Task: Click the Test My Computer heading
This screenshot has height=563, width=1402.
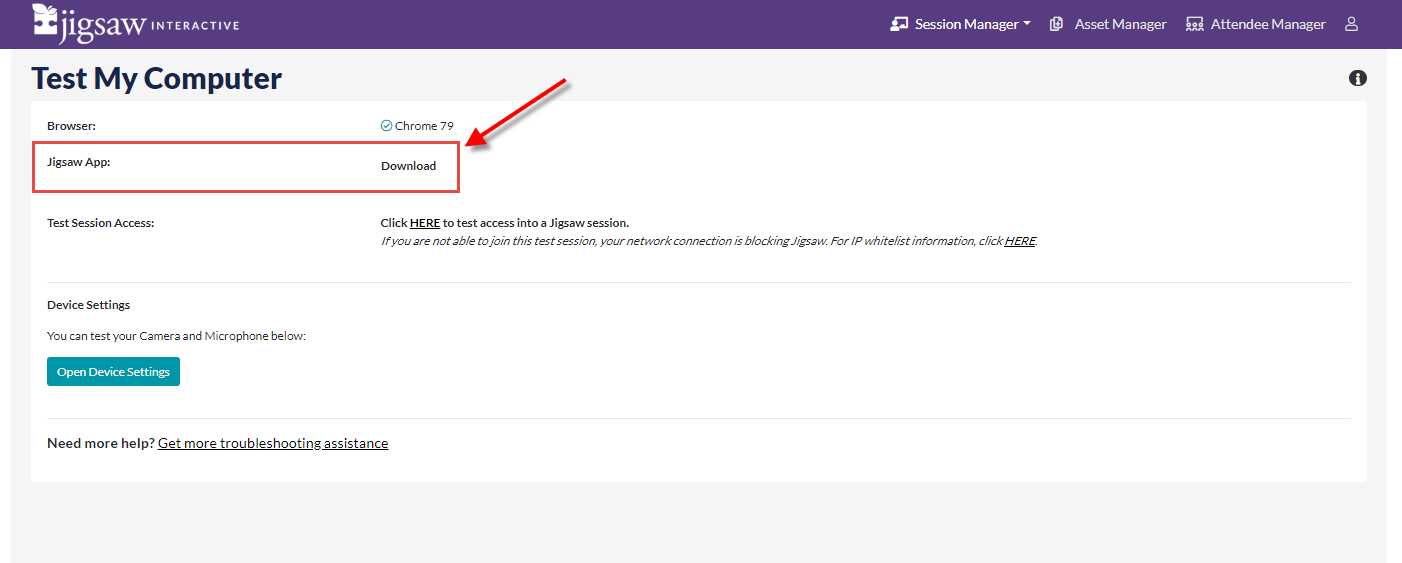Action: (157, 79)
